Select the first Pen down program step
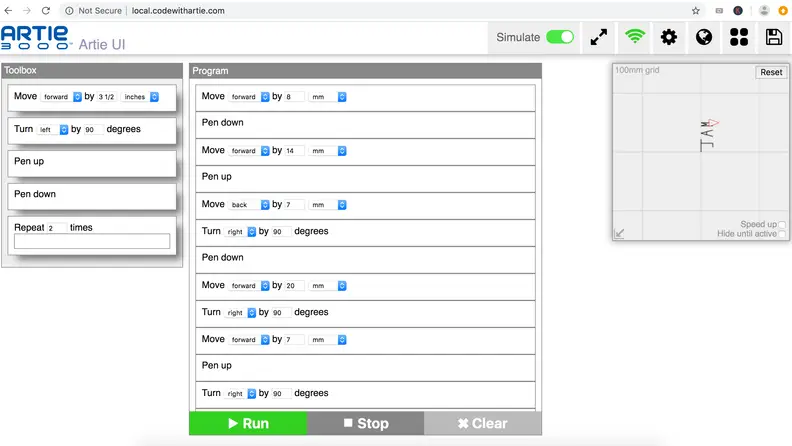Screen dimensions: 792x446 click(x=365, y=125)
